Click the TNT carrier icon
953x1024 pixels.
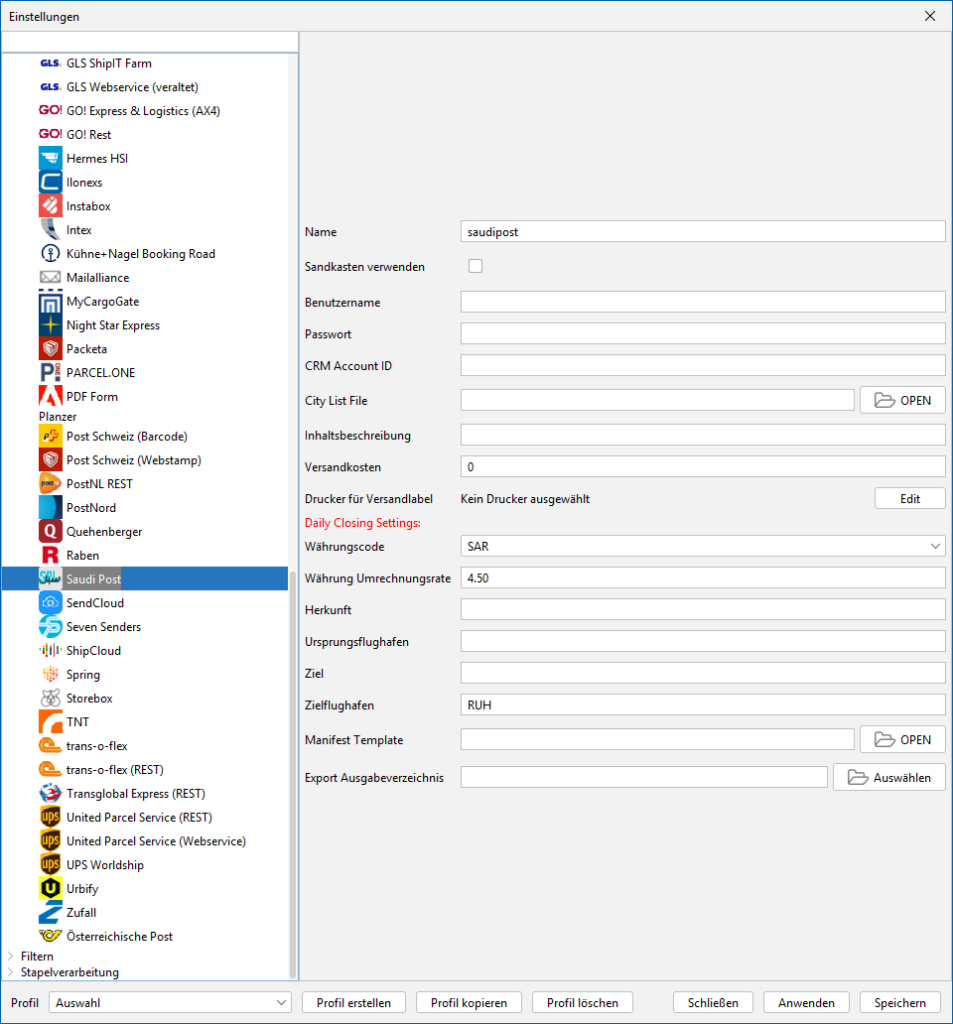tap(51, 722)
